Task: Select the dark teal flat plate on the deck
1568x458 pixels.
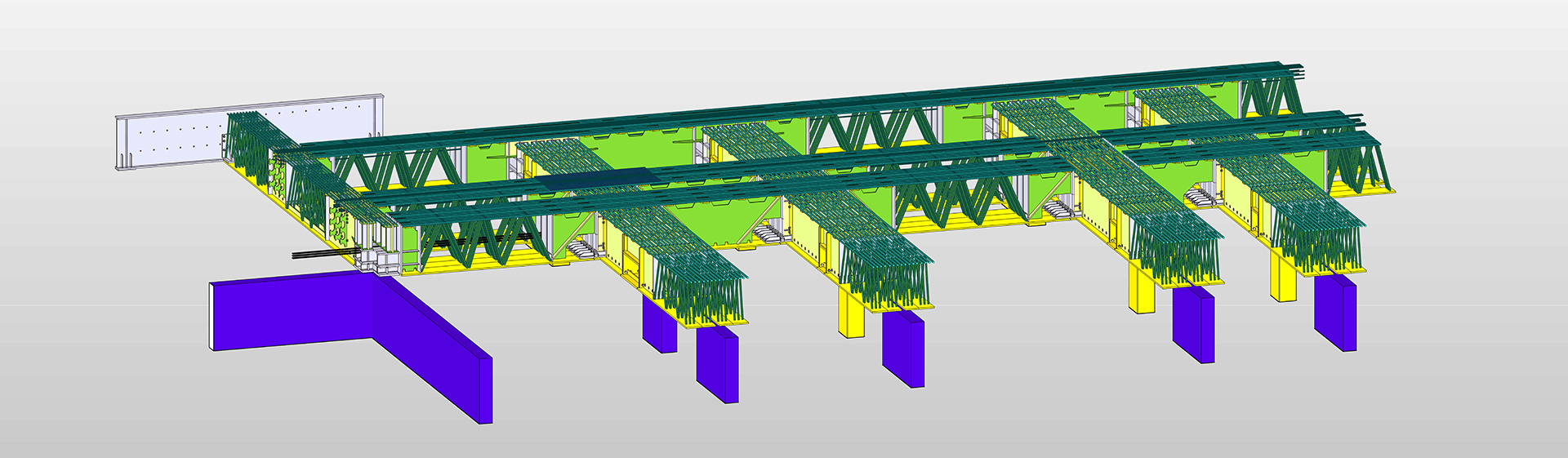Action: 599,178
